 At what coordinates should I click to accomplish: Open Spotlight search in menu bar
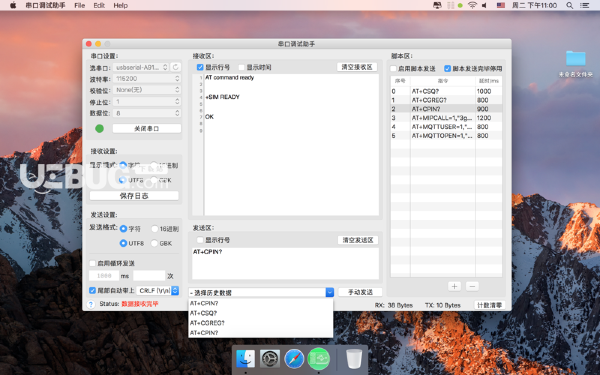(x=570, y=5)
